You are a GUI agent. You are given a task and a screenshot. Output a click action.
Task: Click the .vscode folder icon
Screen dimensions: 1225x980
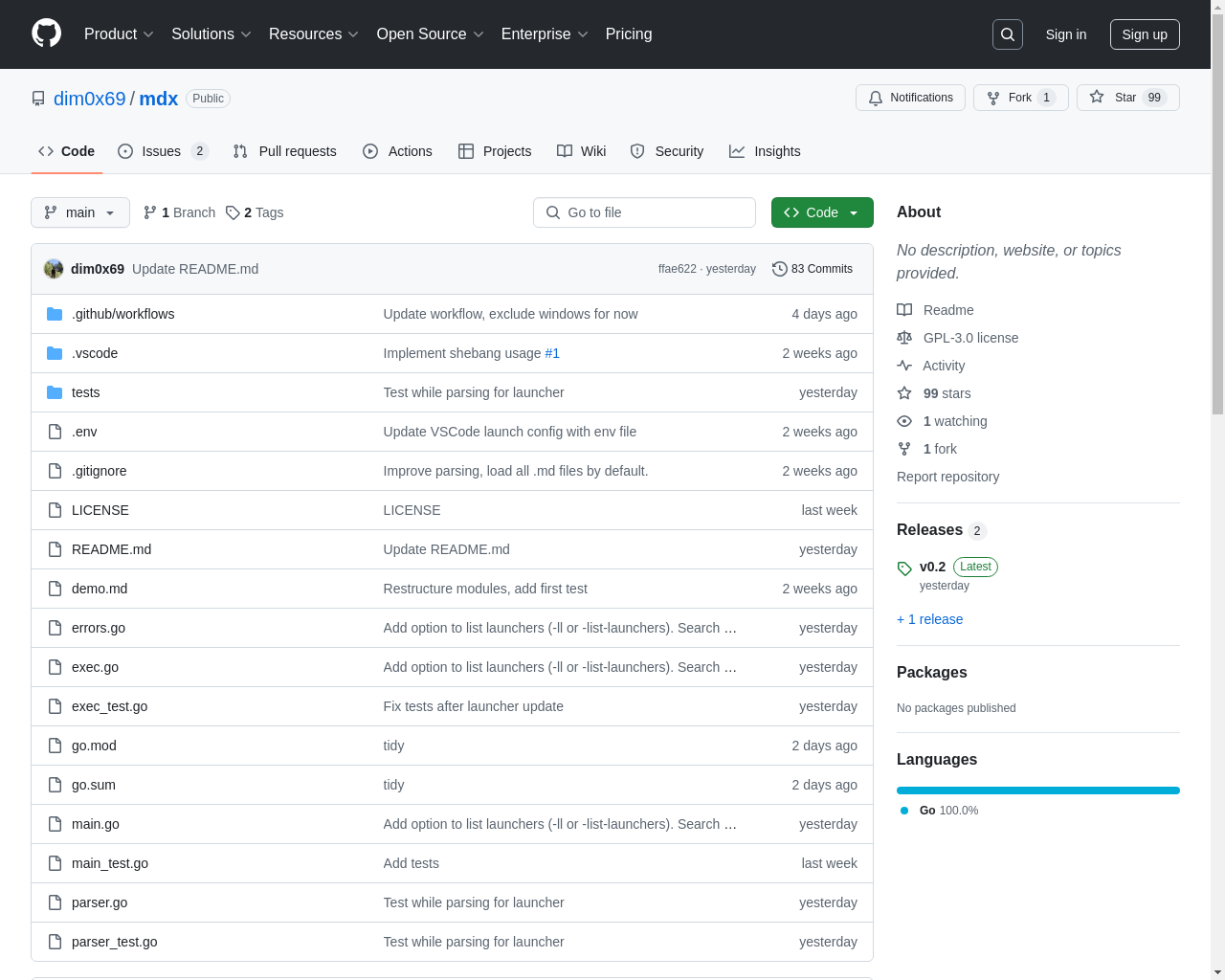(x=55, y=353)
